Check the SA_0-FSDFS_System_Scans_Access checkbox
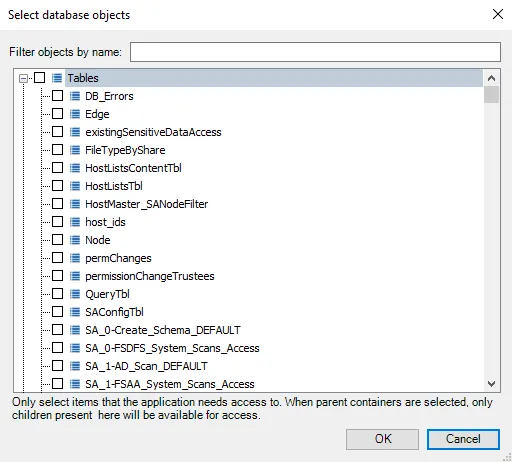Screen dimensions: 512x462 coord(57,348)
